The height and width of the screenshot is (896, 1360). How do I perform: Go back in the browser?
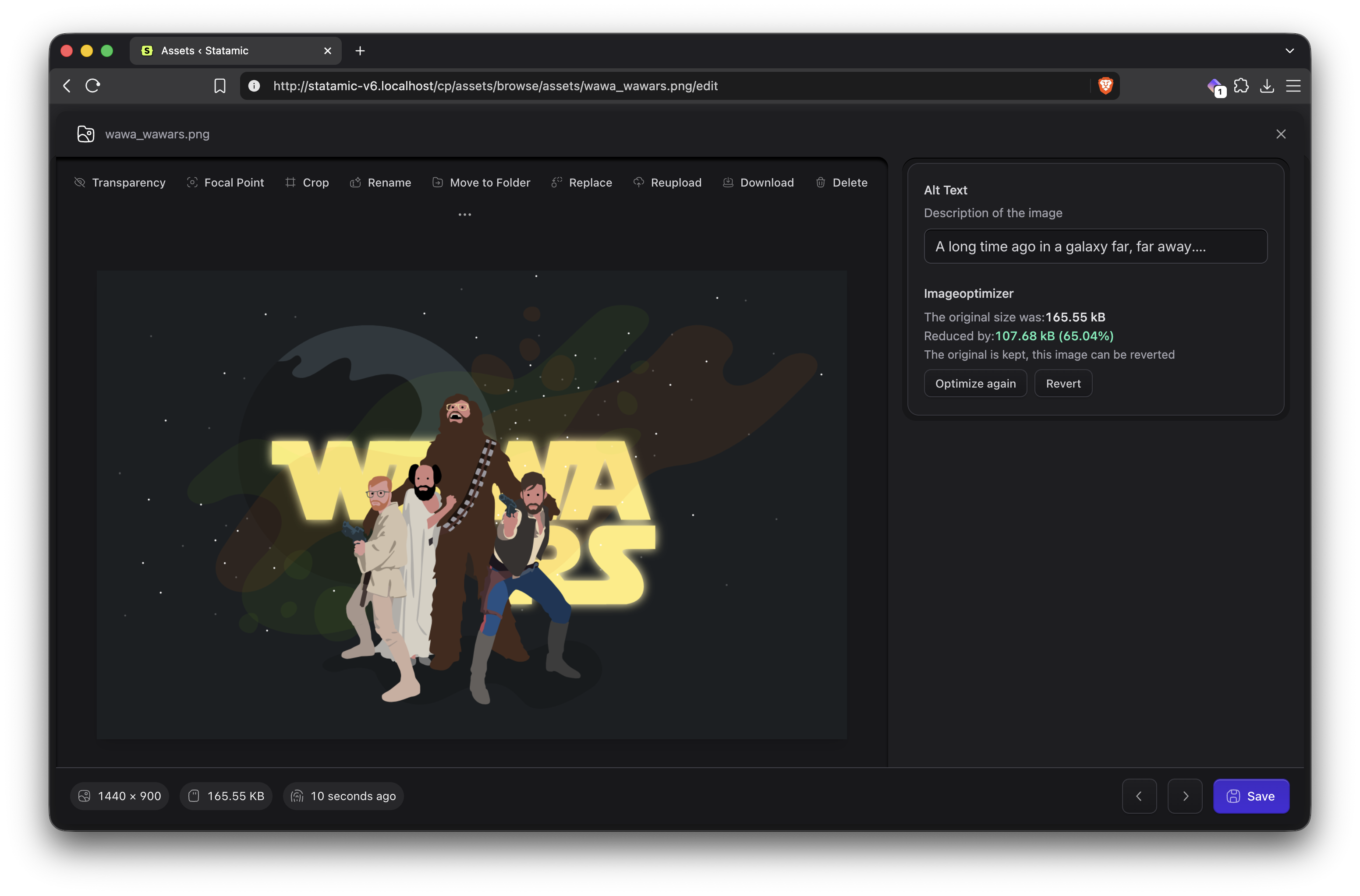[x=67, y=86]
